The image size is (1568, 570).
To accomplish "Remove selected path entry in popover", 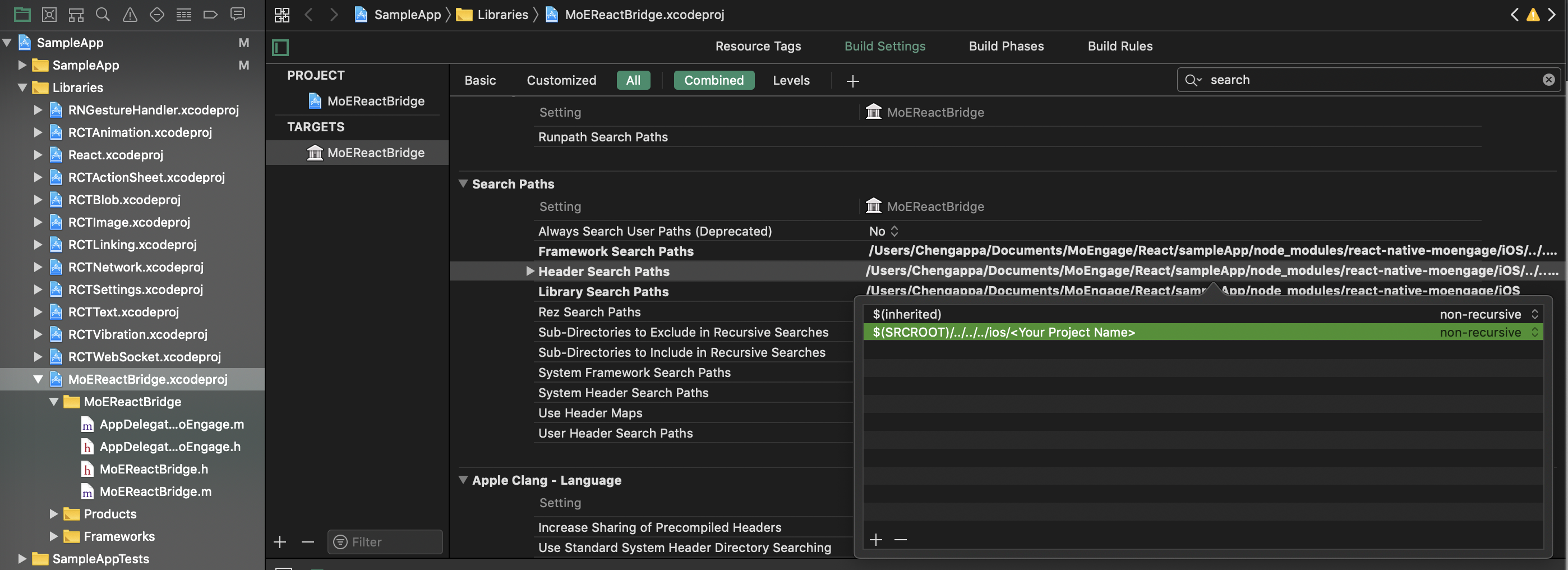I will coord(900,540).
